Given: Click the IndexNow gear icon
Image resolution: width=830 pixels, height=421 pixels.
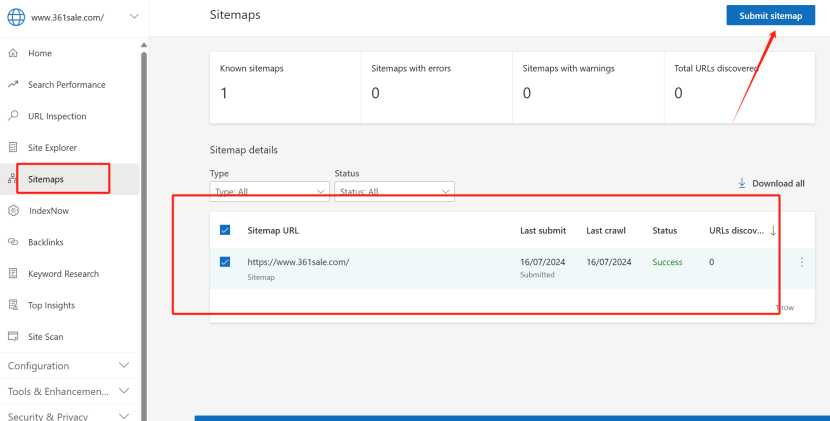Looking at the screenshot, I should tap(13, 211).
